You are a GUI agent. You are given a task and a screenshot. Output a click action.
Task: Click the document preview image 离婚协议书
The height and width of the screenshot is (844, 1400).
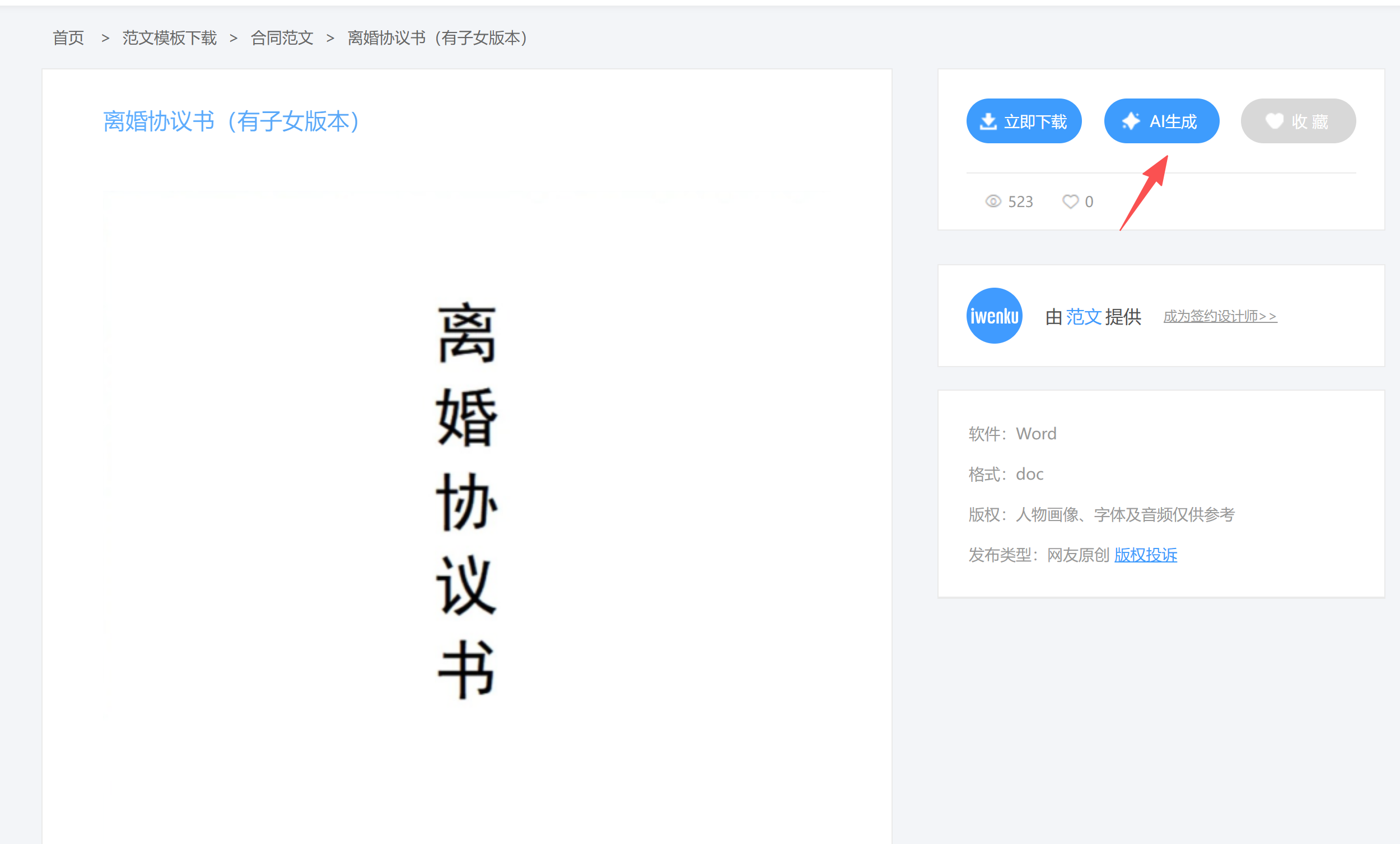pyautogui.click(x=466, y=500)
